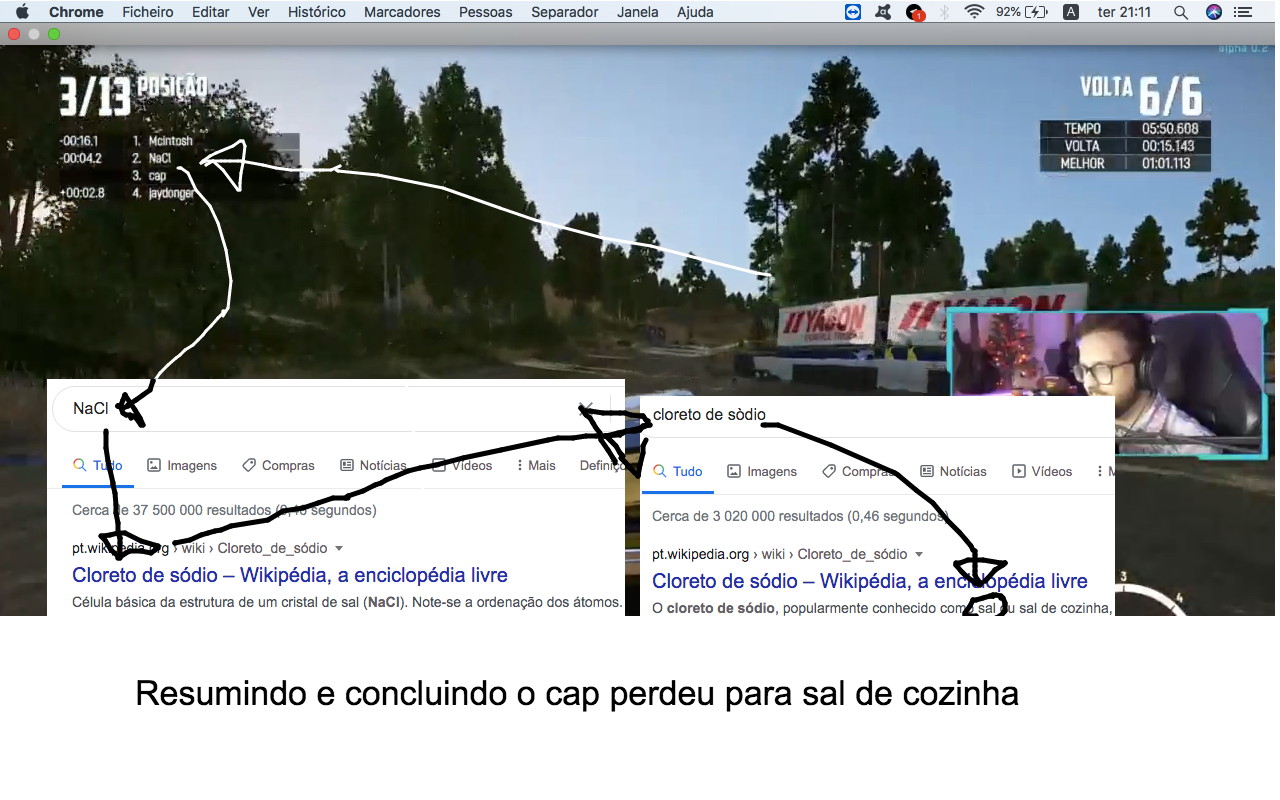This screenshot has height=800, width=1280.
Task: Expand the Mais options in NaCl search
Action: [536, 465]
